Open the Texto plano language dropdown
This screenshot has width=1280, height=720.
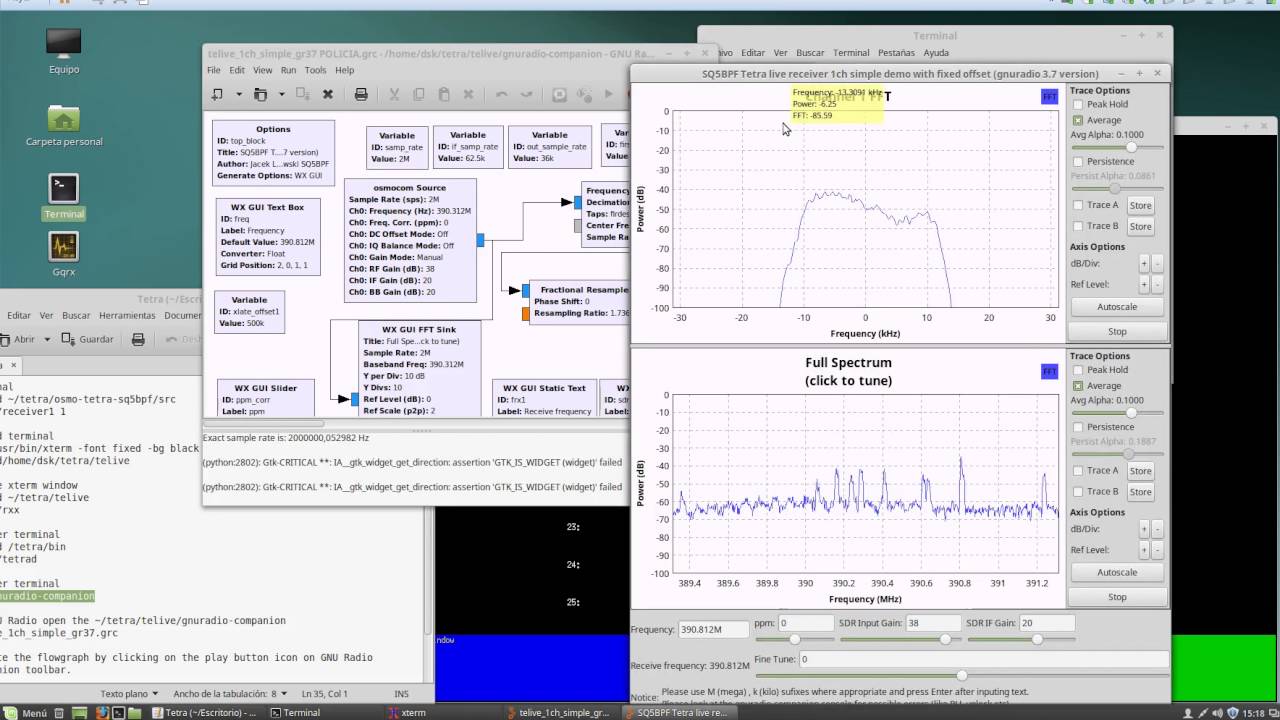[130, 694]
